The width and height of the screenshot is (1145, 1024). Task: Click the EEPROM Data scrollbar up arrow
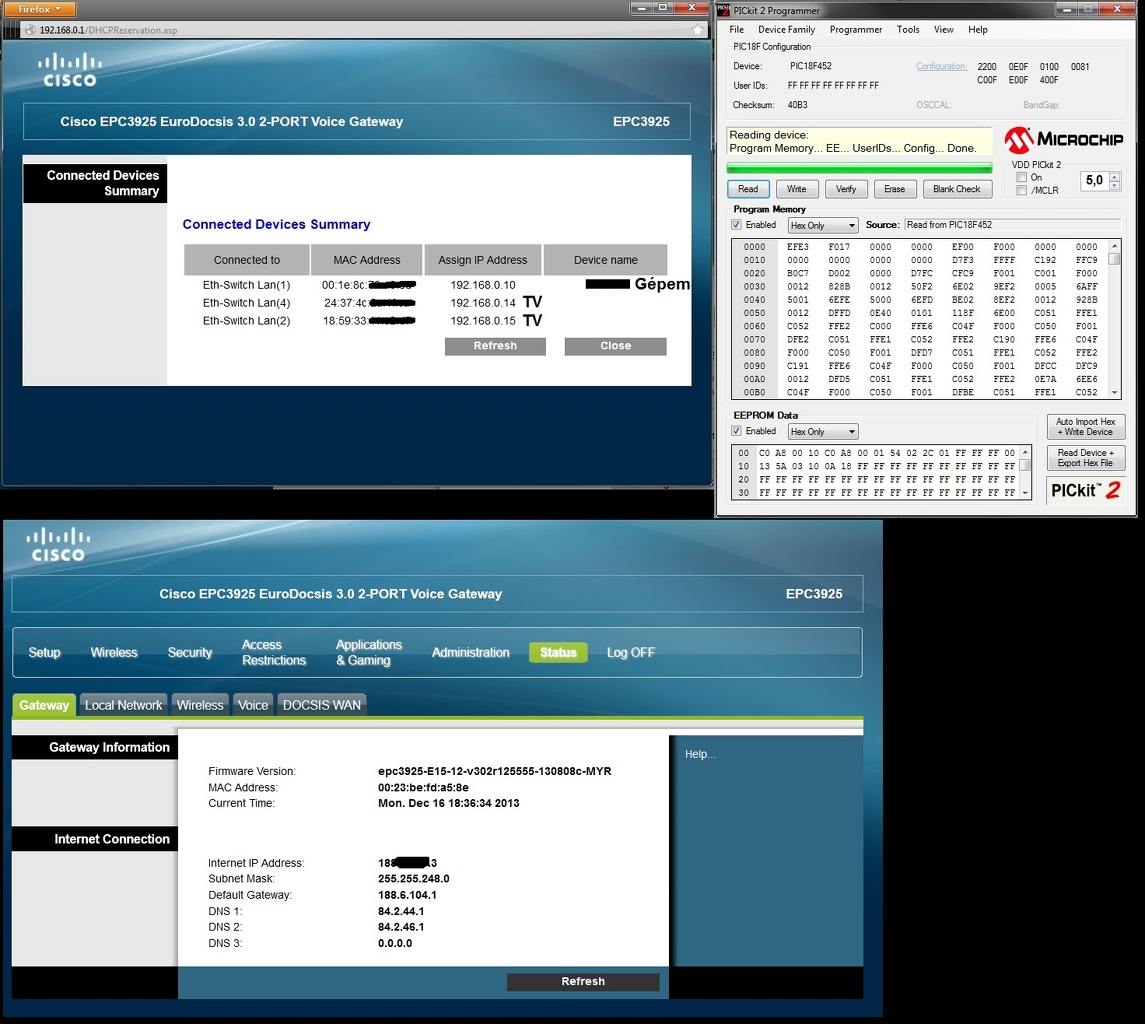tap(1025, 452)
